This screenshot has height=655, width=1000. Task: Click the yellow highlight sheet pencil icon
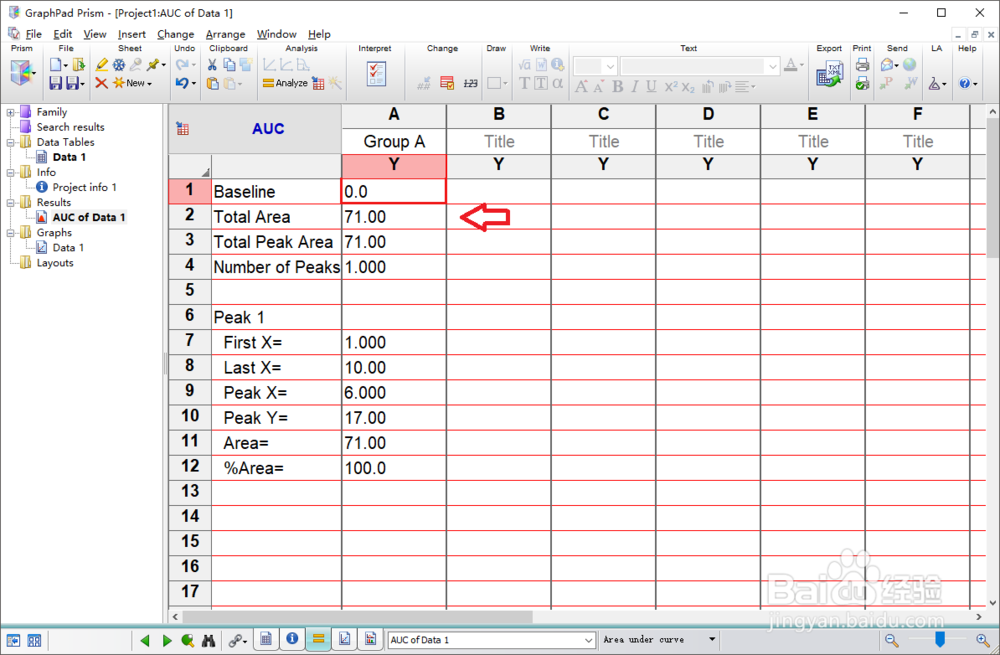(x=101, y=65)
